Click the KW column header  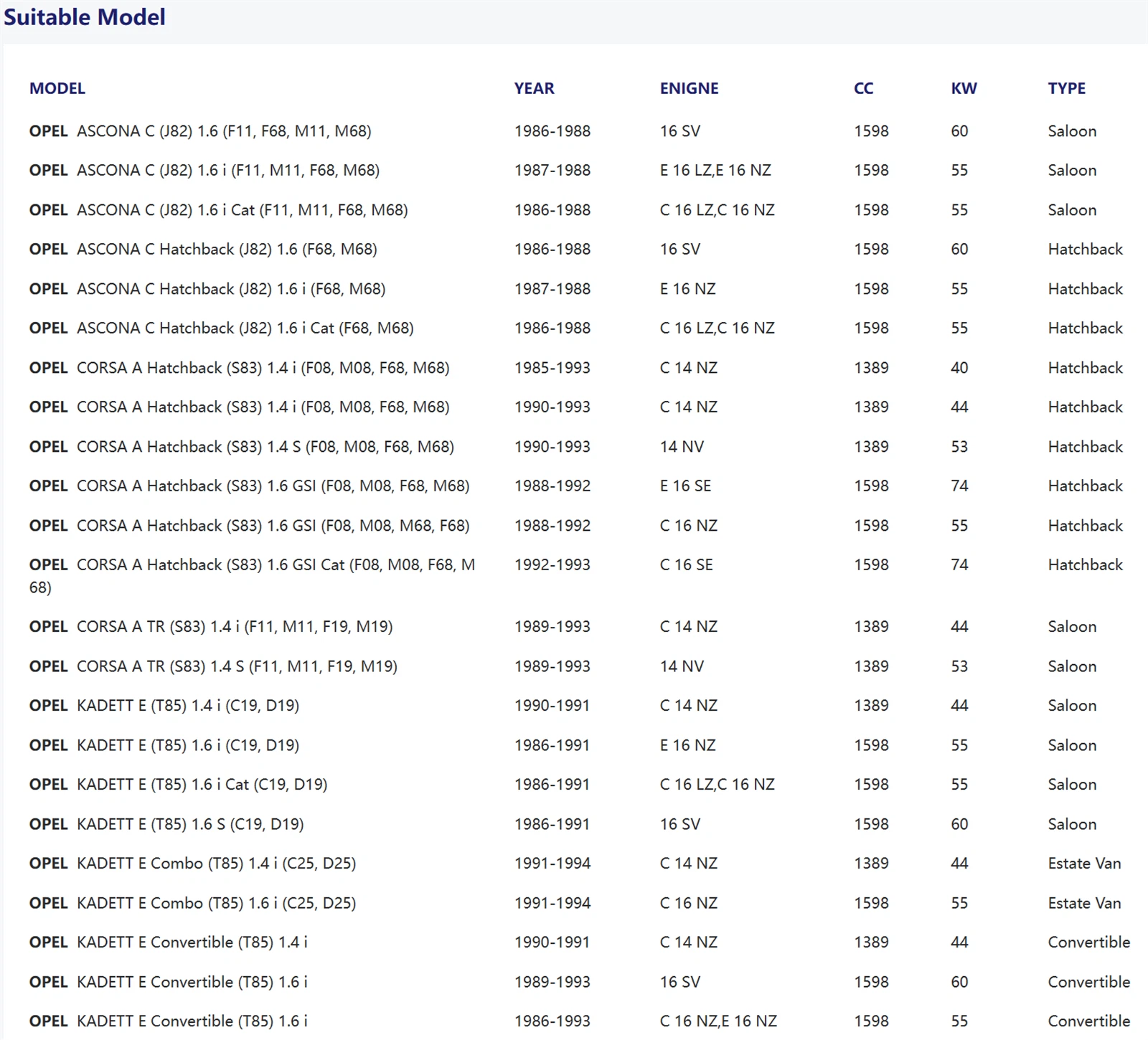pos(964,88)
